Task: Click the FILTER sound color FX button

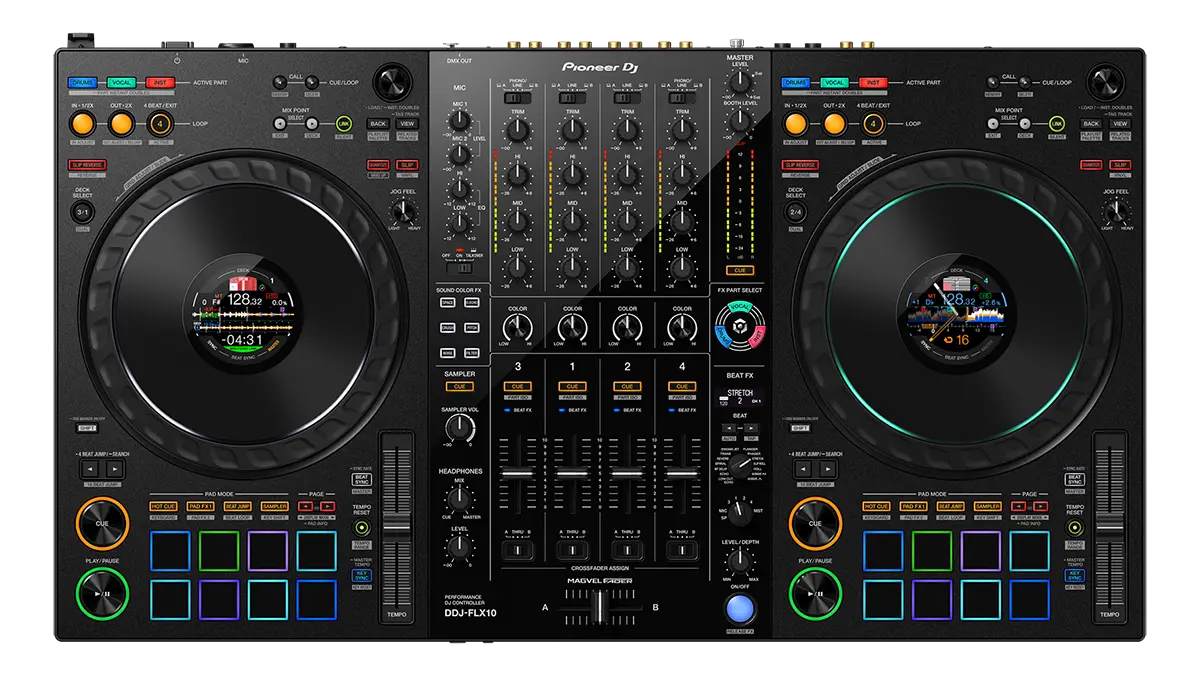Action: pos(471,352)
